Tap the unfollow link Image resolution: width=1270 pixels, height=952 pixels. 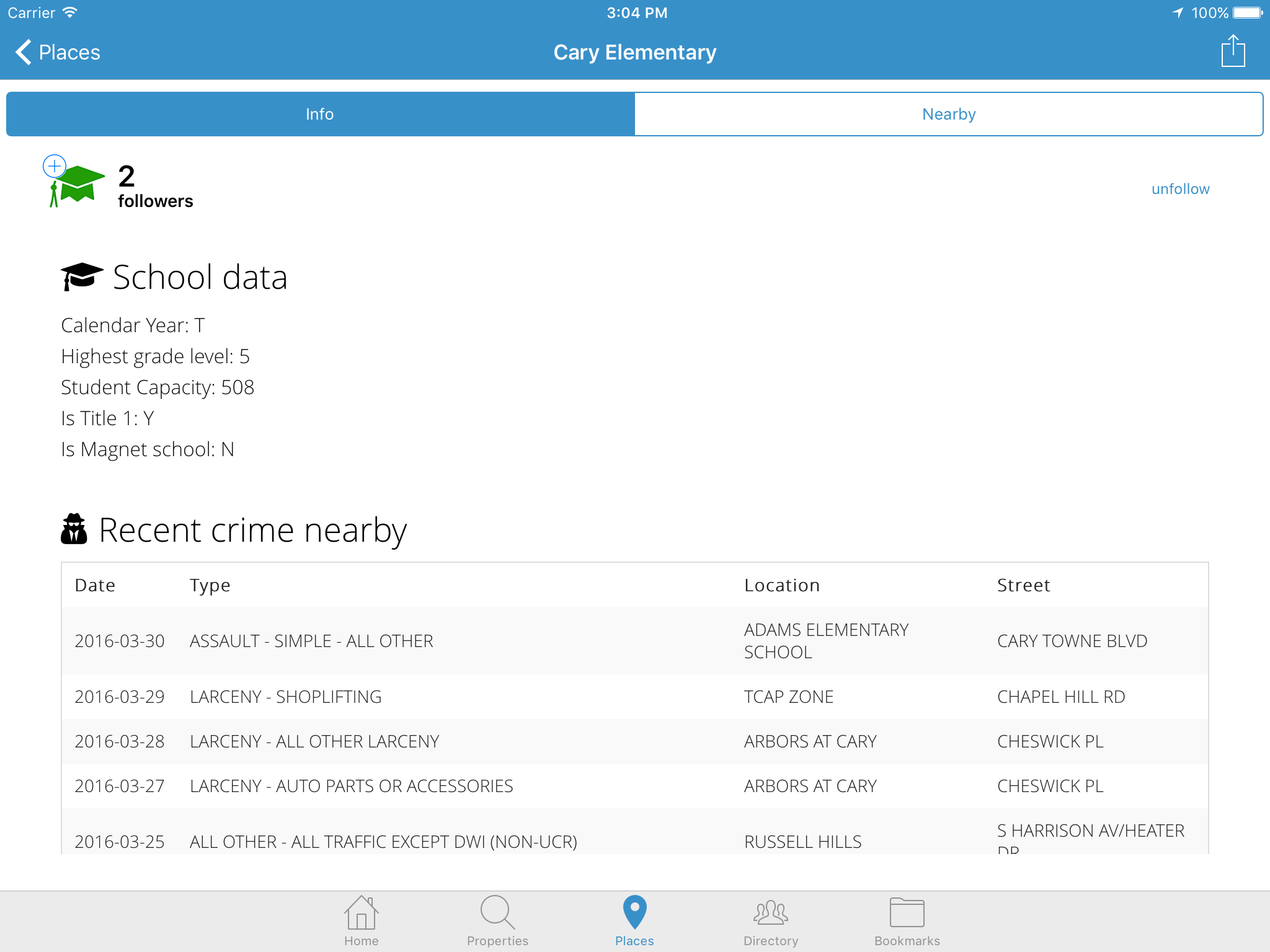pos(1180,189)
